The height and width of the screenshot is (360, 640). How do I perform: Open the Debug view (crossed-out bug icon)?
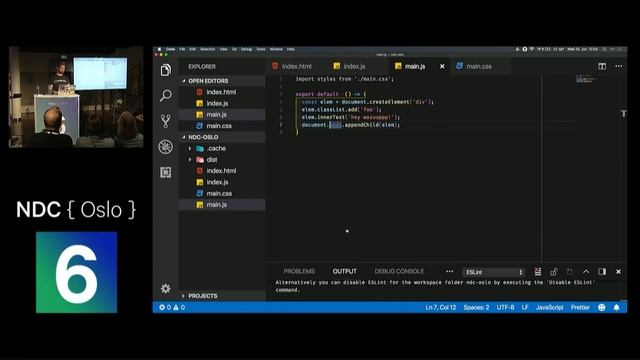tap(165, 147)
